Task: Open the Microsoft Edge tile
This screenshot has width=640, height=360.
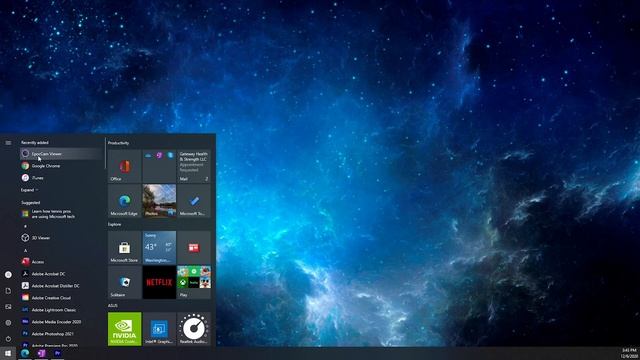Action: coord(124,200)
